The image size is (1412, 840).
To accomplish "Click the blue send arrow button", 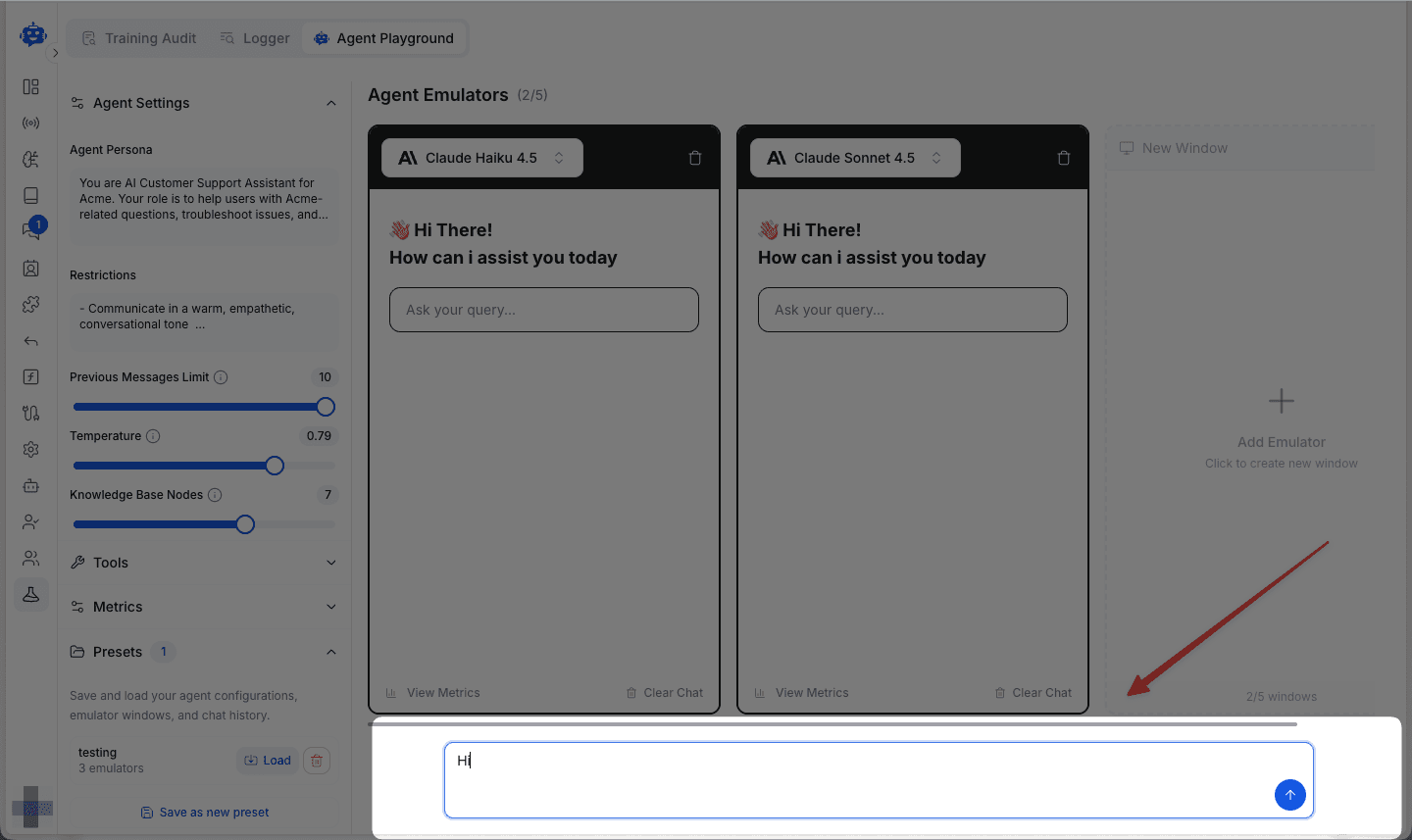I will (x=1289, y=795).
